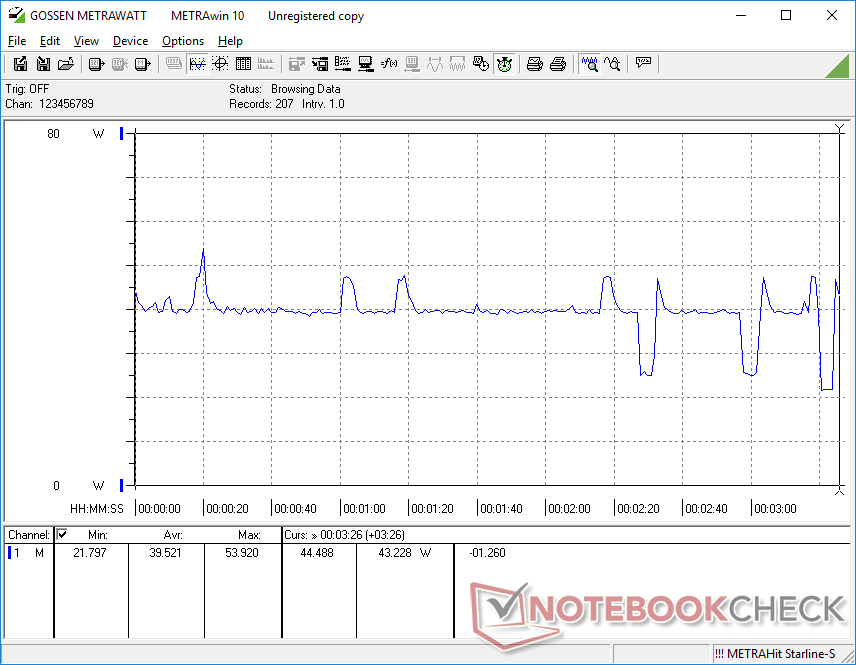Click the cursor arrow at graph top right

click(x=839, y=128)
